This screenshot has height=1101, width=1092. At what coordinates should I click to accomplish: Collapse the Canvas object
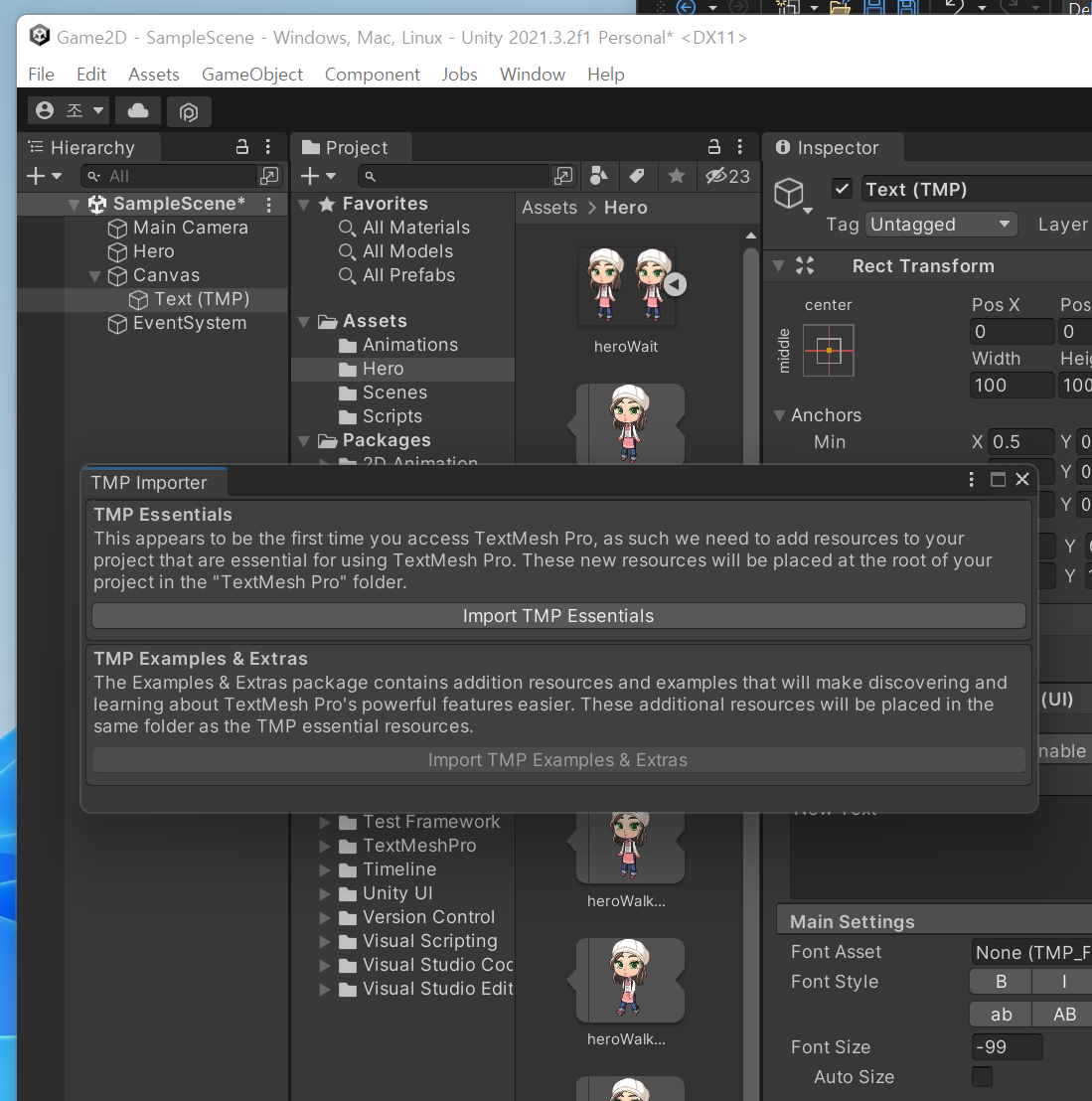pos(94,276)
